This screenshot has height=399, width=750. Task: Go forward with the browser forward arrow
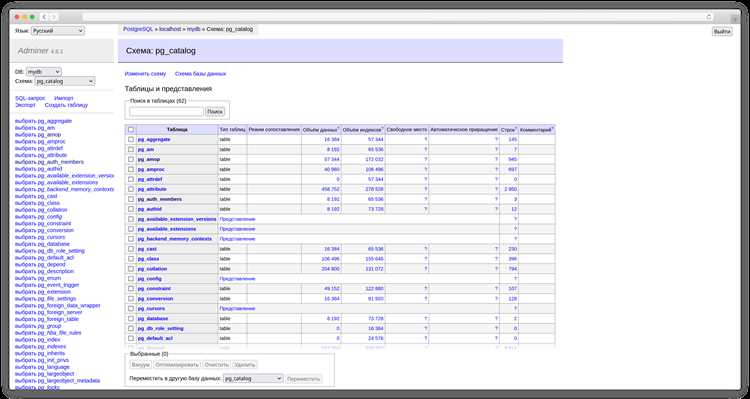point(54,17)
